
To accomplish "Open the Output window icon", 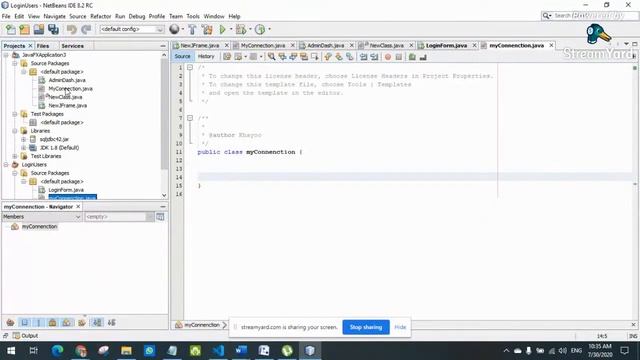I will pyautogui.click(x=16, y=336).
